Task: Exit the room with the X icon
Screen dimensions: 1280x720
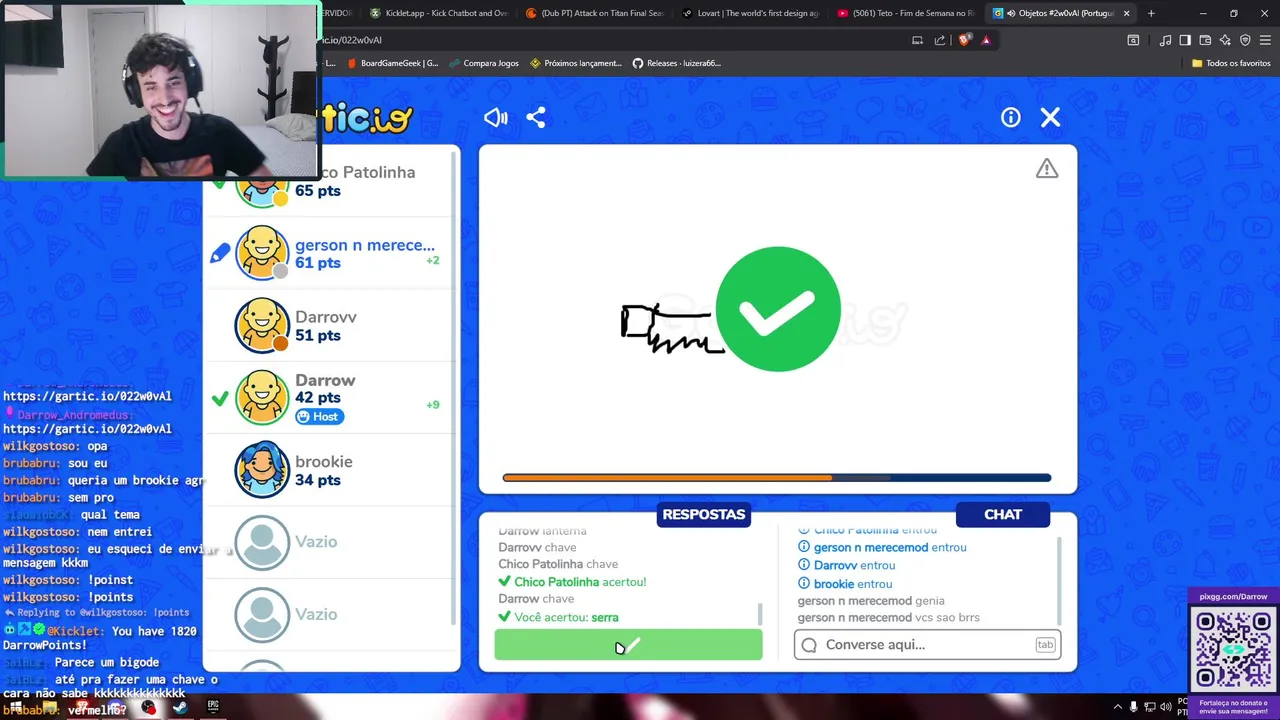Action: click(x=1050, y=118)
